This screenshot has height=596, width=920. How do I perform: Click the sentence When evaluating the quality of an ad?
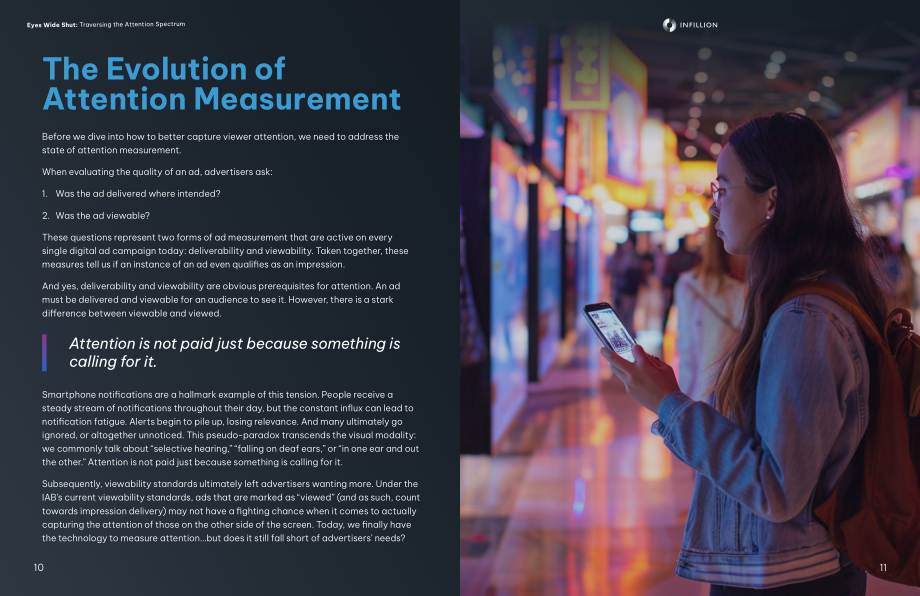pos(157,172)
